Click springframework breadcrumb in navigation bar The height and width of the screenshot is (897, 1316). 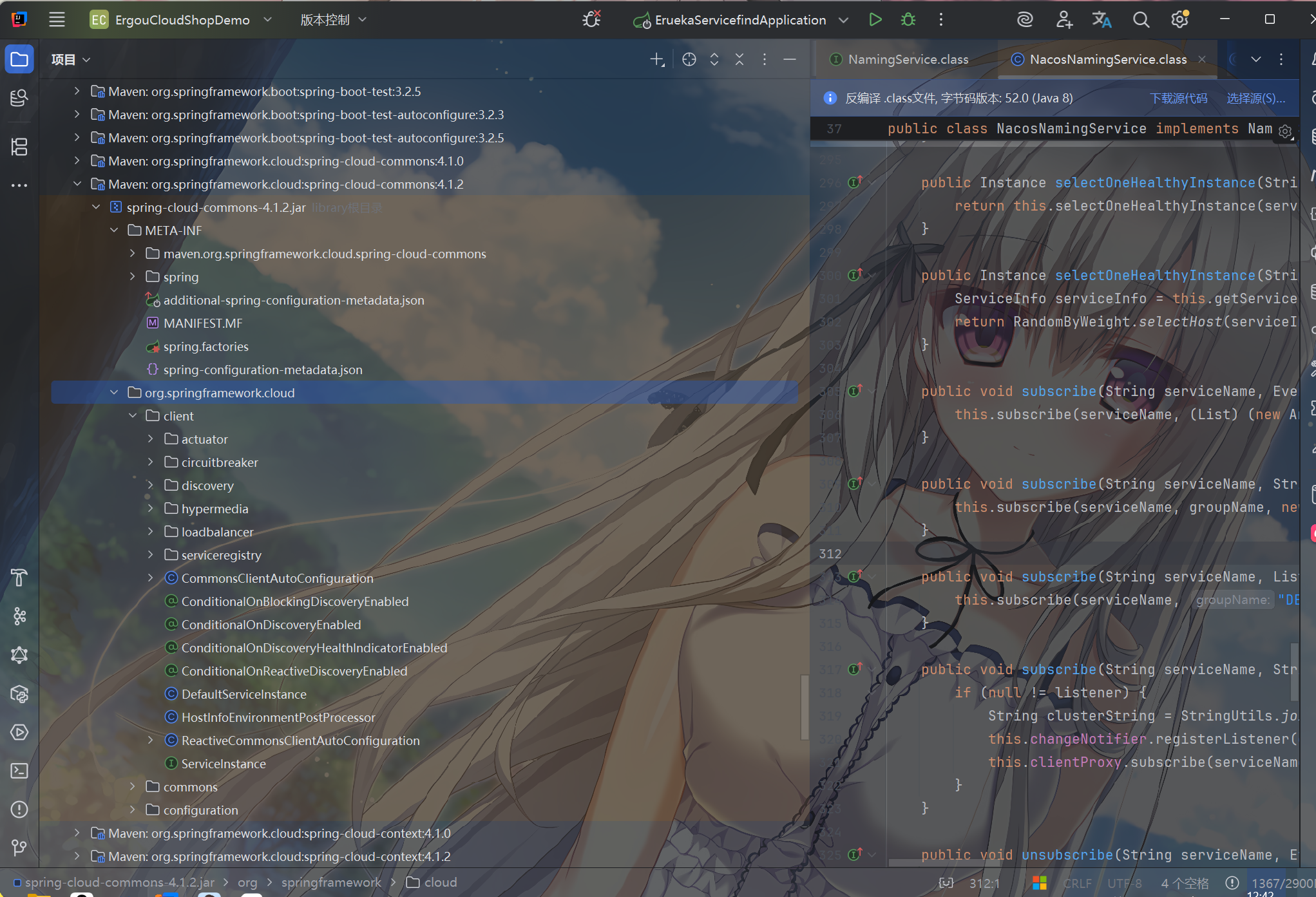coord(331,882)
